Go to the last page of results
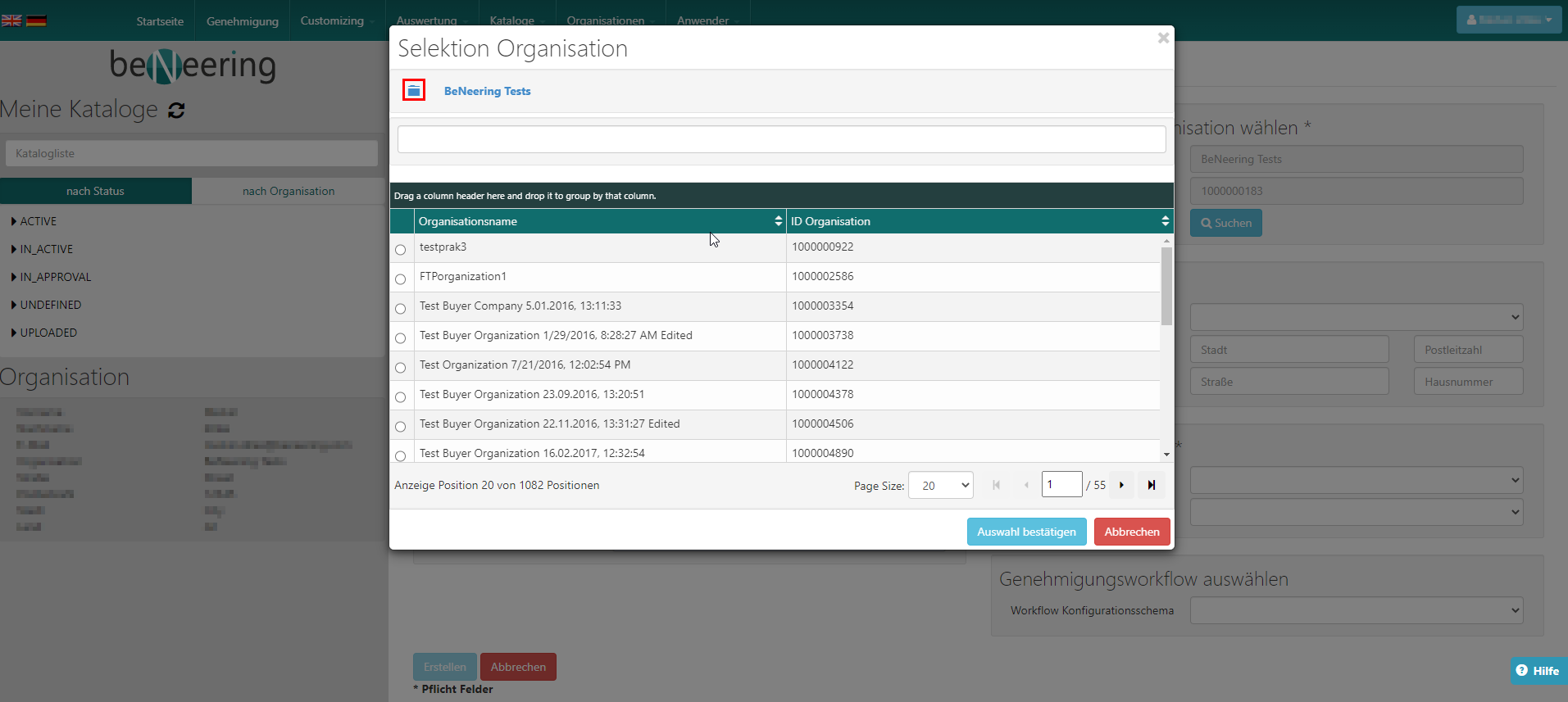The width and height of the screenshot is (1568, 702). (1151, 485)
